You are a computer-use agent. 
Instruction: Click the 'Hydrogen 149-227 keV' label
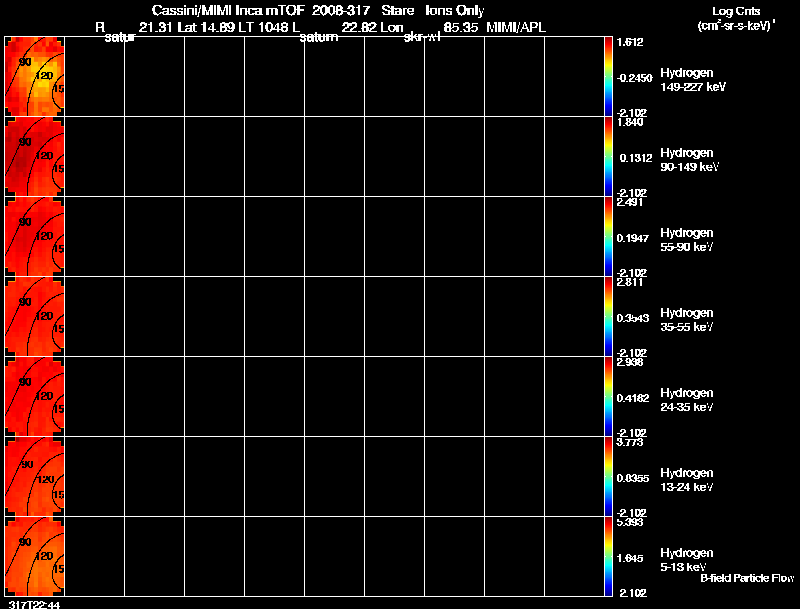coord(693,80)
